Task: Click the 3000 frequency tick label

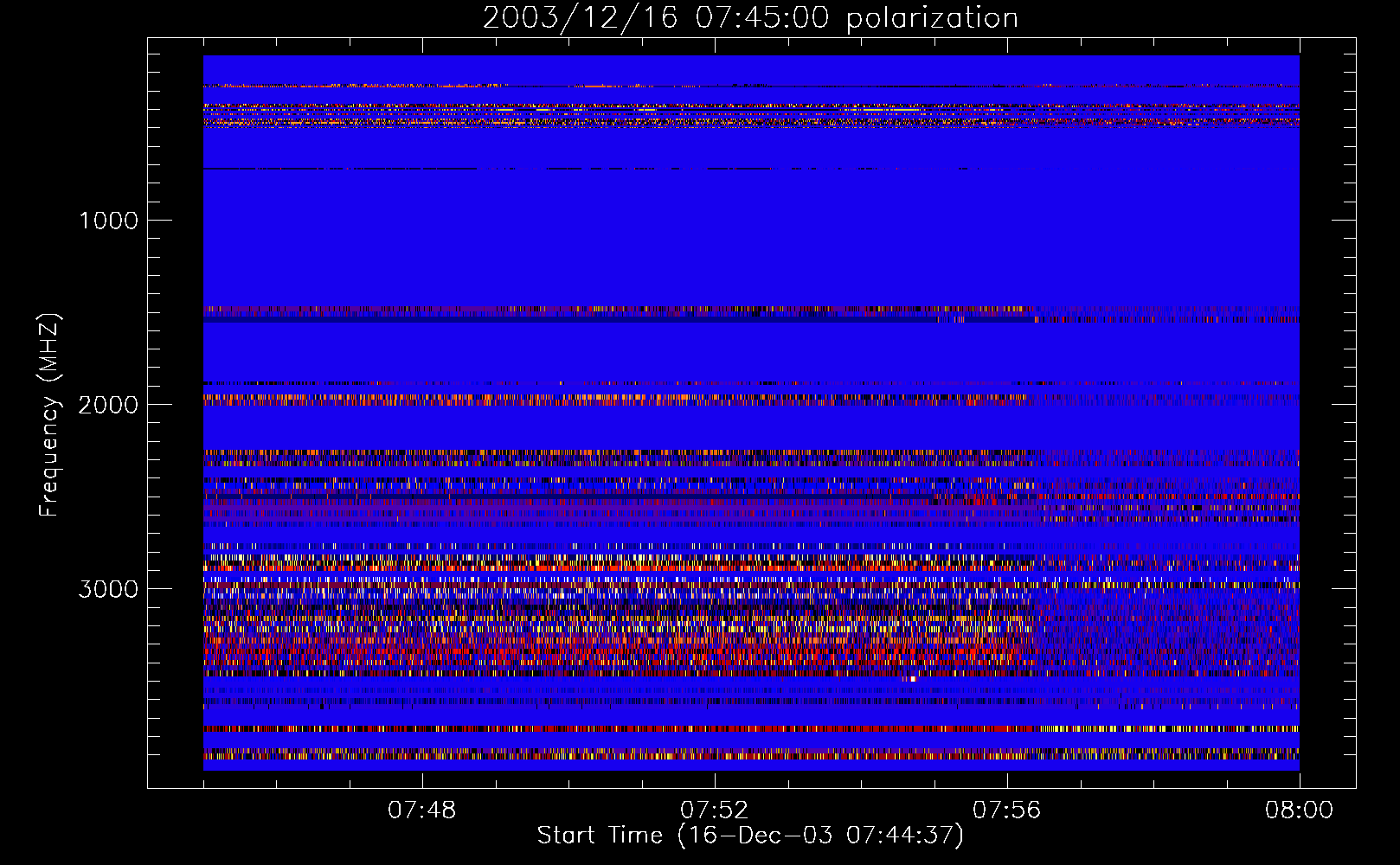Action: point(108,589)
